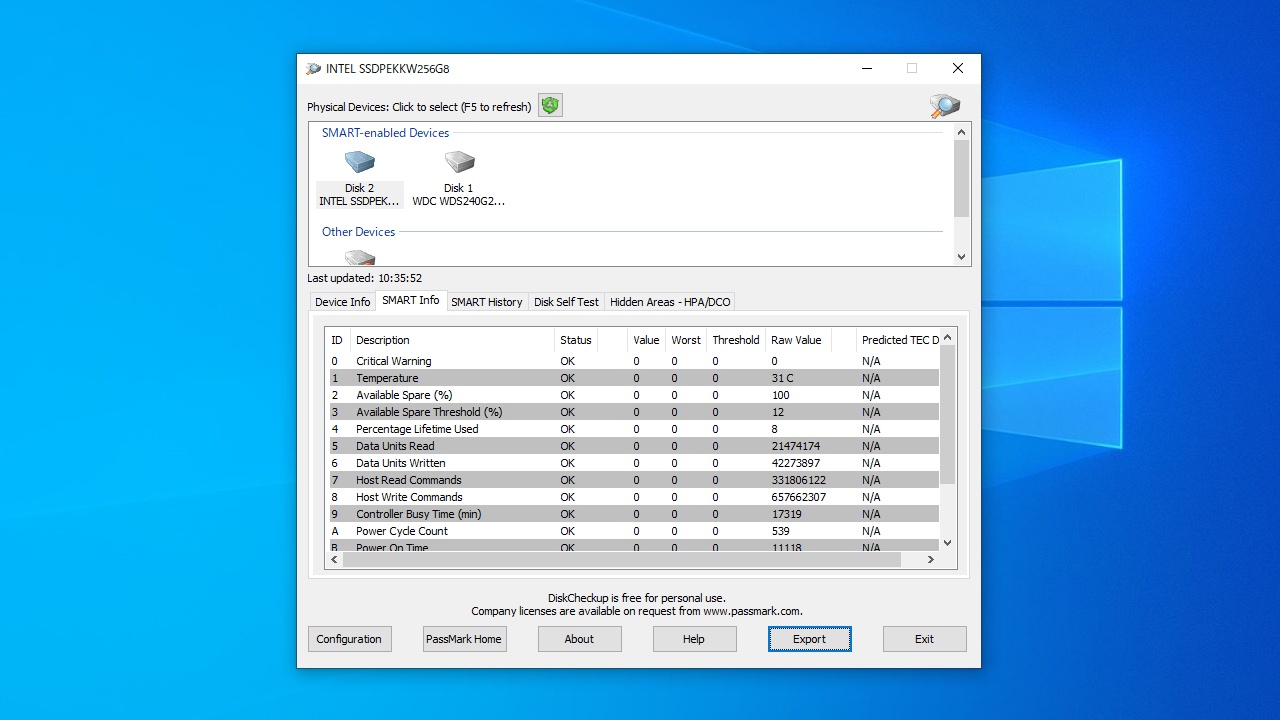1280x720 pixels.
Task: Select Host Write Commands row
Action: pos(634,497)
